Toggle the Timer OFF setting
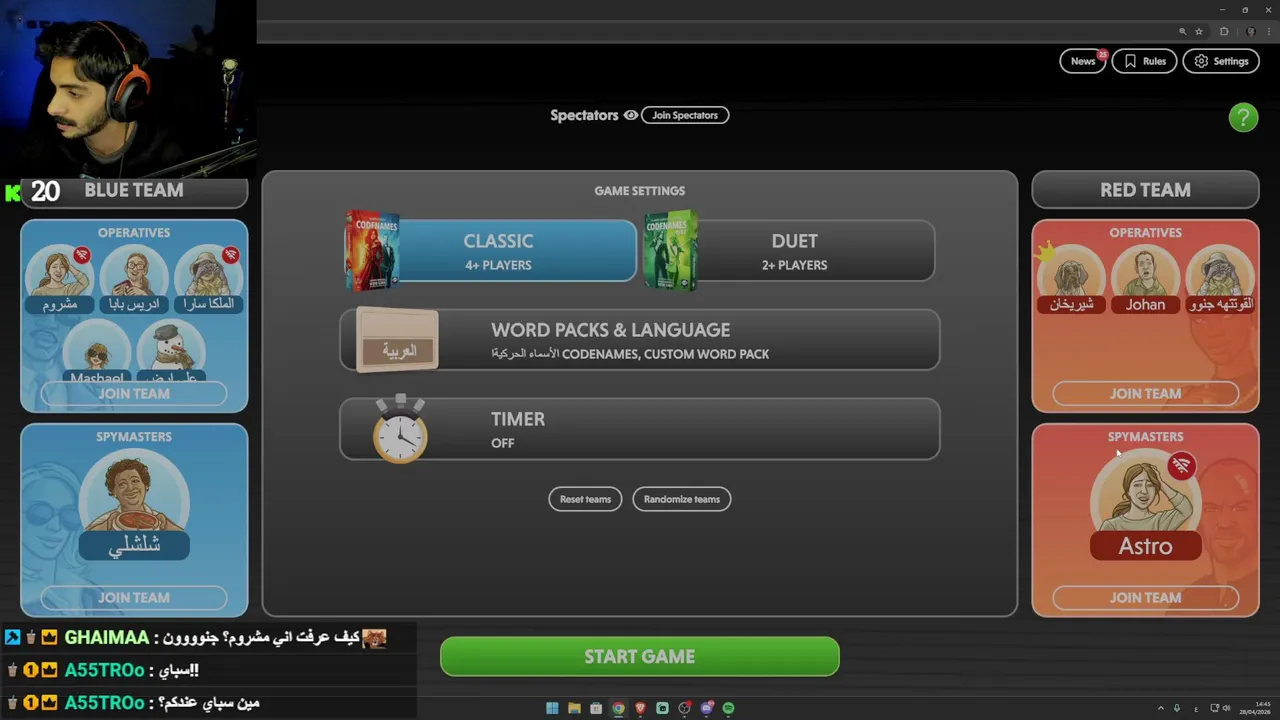Image resolution: width=1280 pixels, height=720 pixels. pyautogui.click(x=639, y=429)
